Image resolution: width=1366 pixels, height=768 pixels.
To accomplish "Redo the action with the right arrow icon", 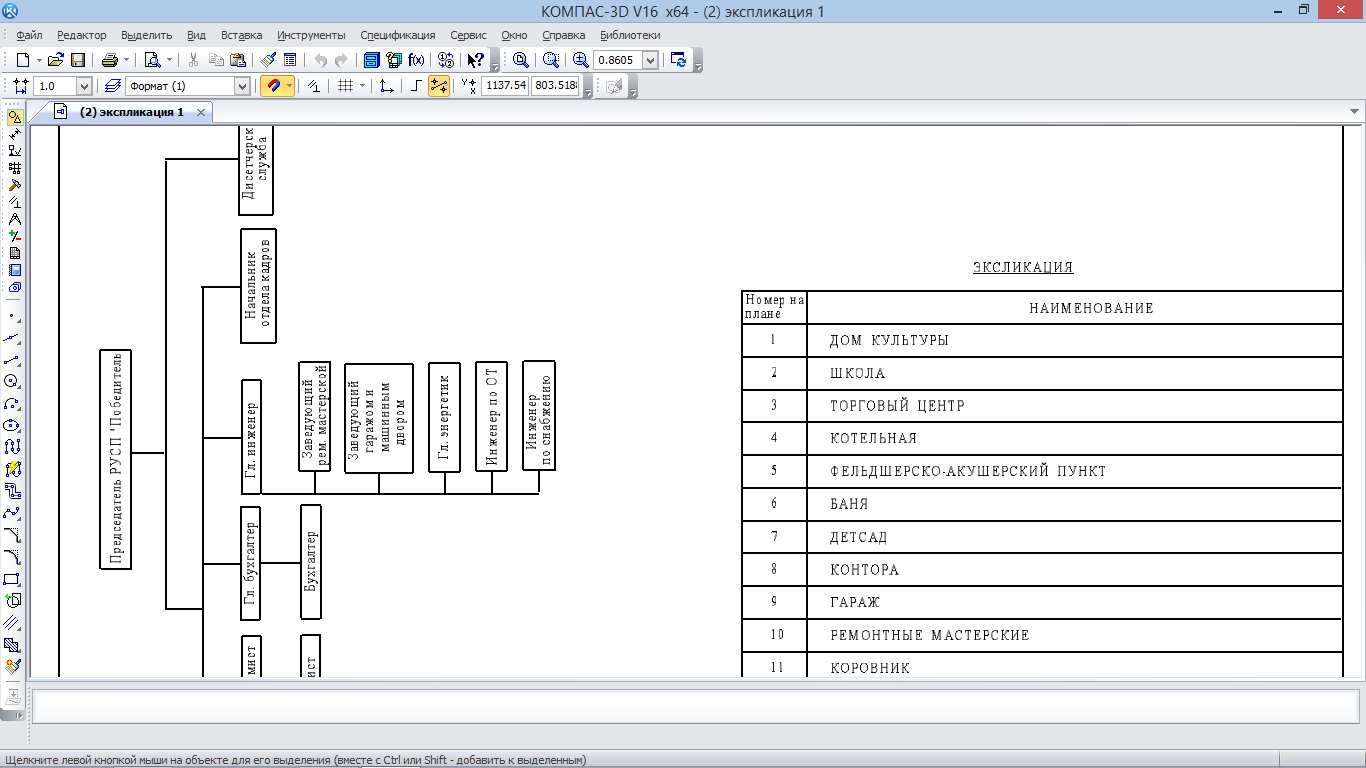I will tap(341, 60).
